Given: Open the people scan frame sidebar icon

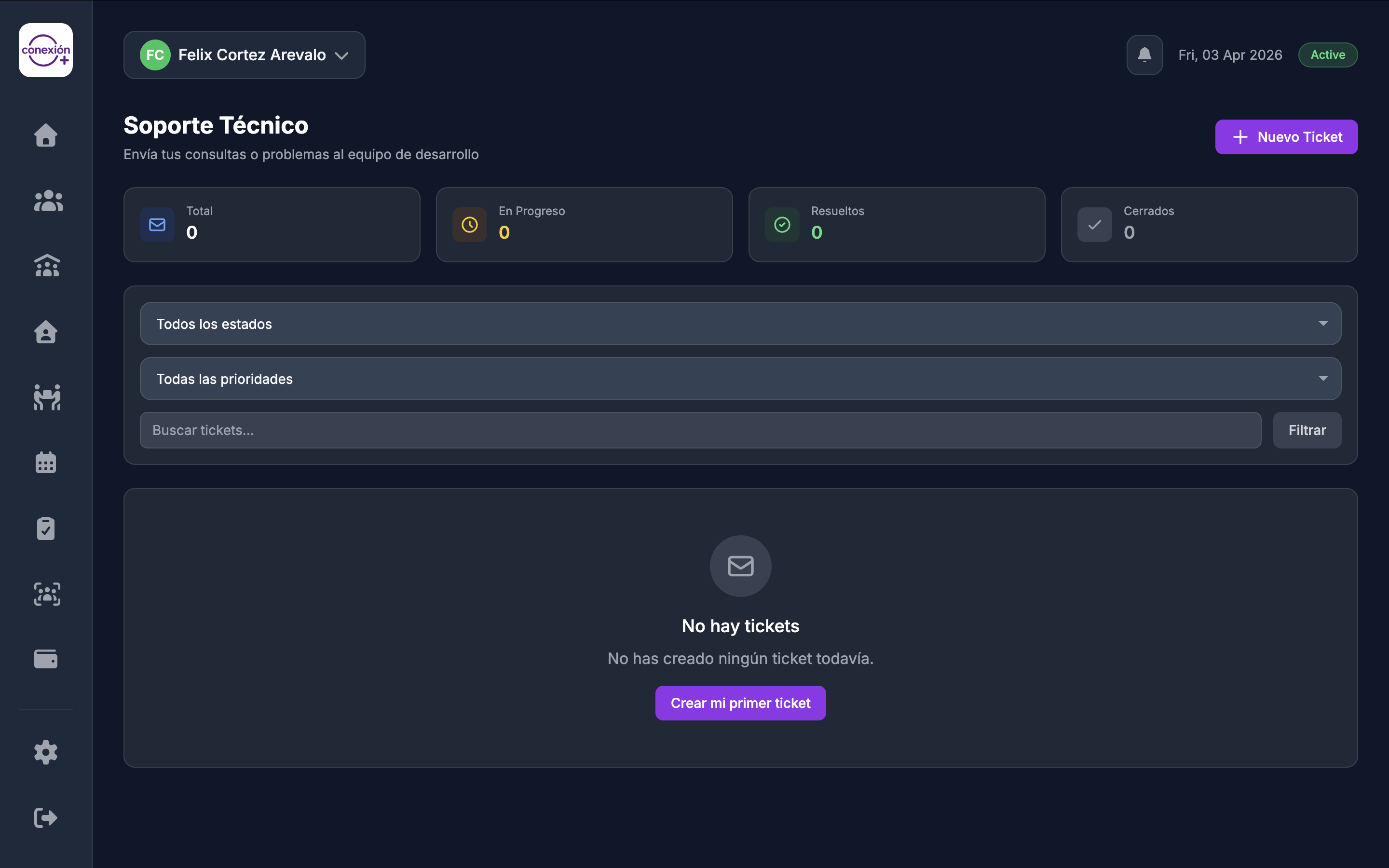Looking at the screenshot, I should pos(47,594).
